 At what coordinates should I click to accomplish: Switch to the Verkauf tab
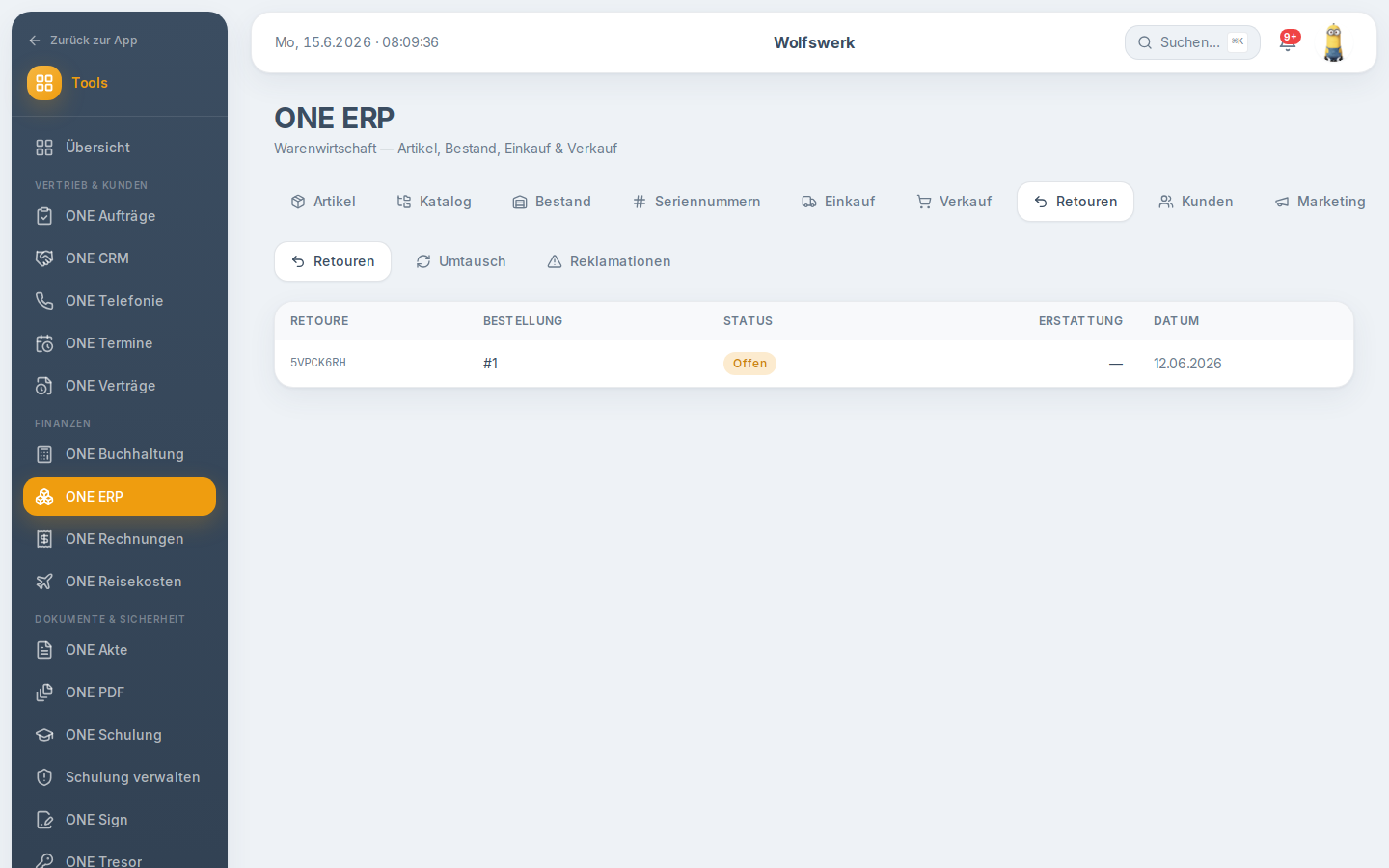click(954, 202)
